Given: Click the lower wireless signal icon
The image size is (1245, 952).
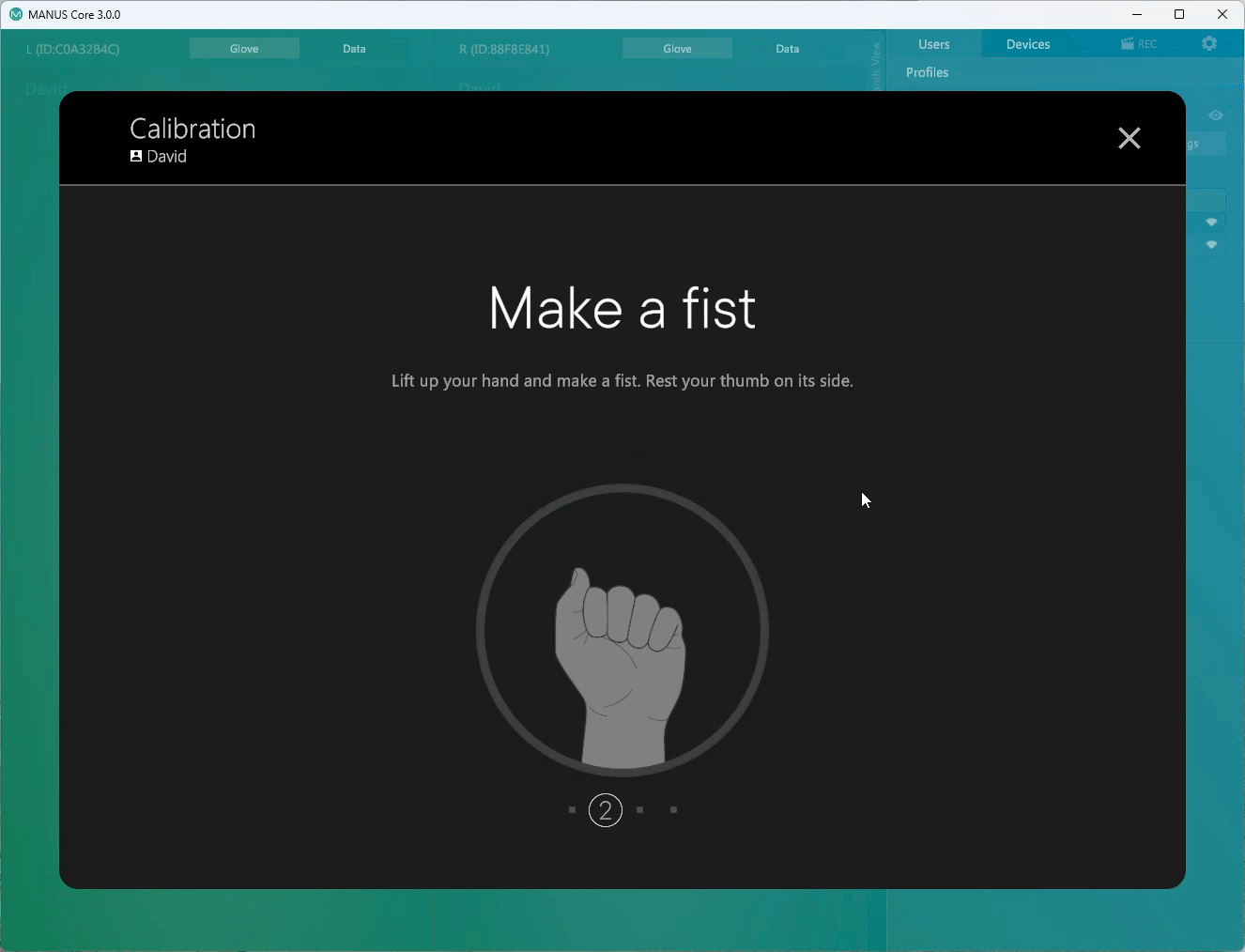Looking at the screenshot, I should click(1212, 245).
